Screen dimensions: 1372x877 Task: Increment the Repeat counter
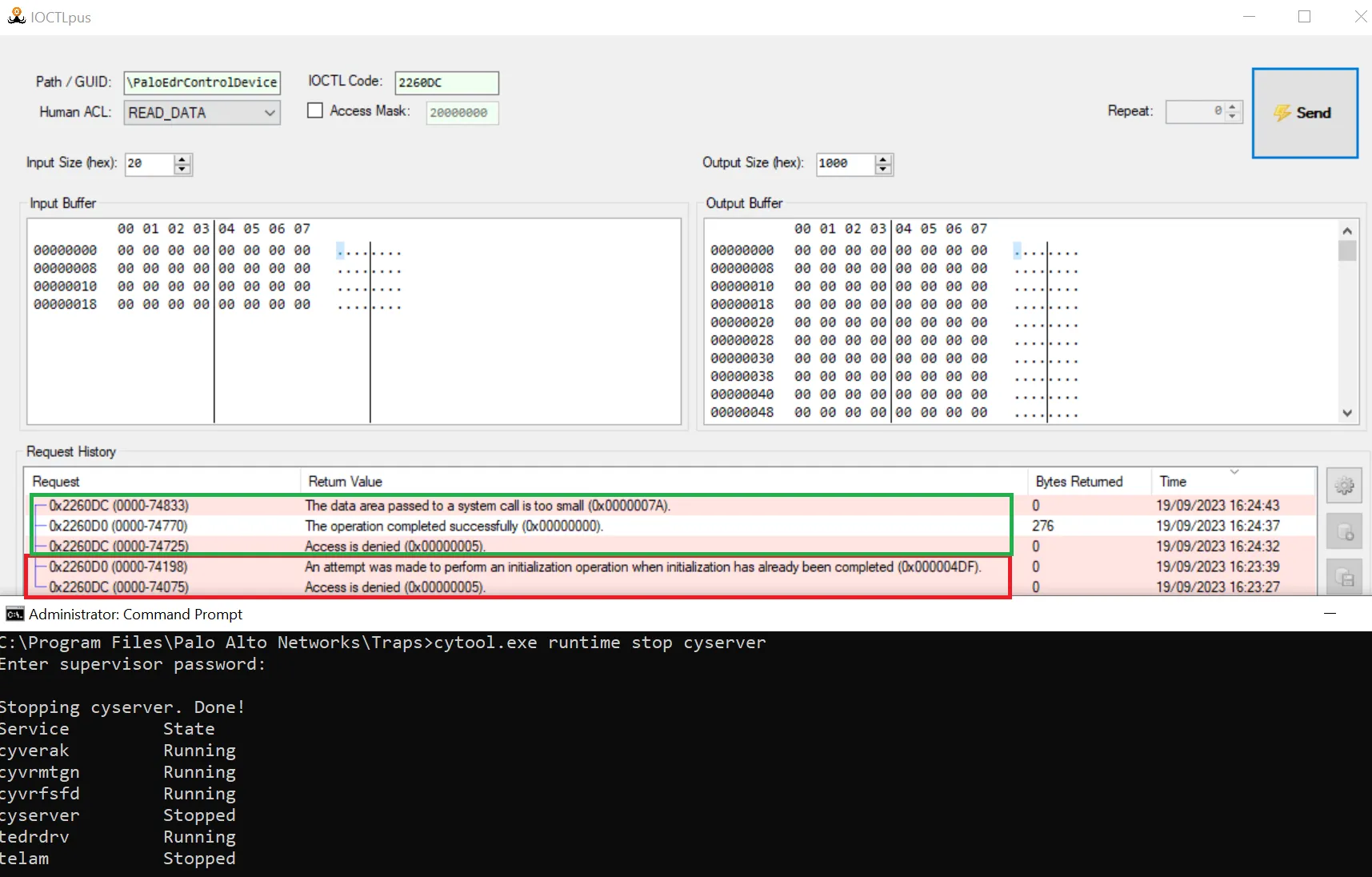(1233, 106)
